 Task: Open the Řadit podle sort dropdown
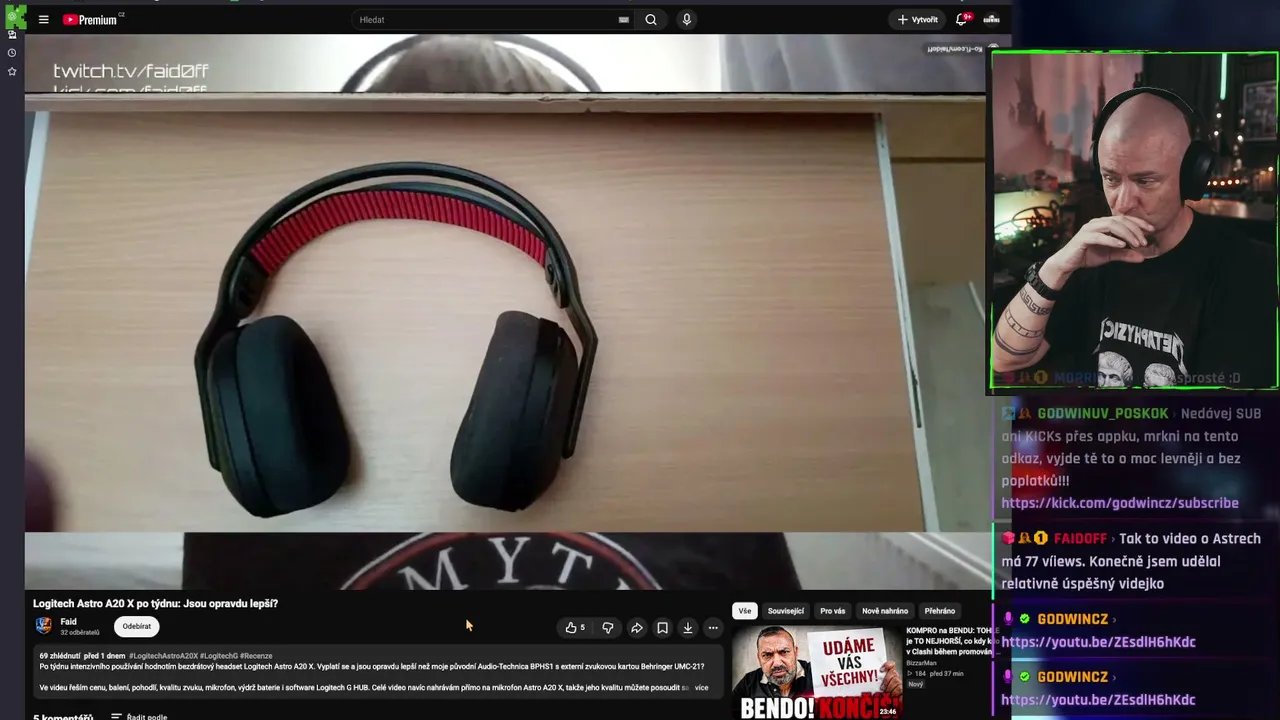pyautogui.click(x=139, y=716)
